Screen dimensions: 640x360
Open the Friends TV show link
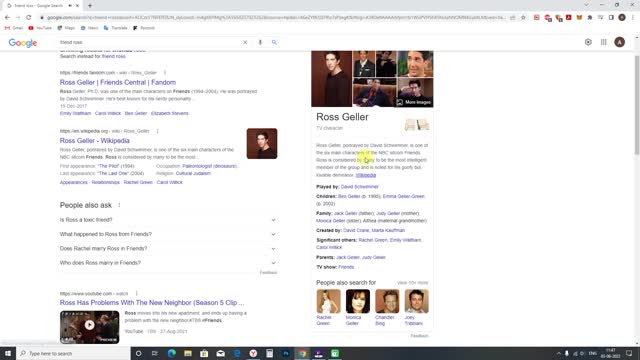point(346,267)
